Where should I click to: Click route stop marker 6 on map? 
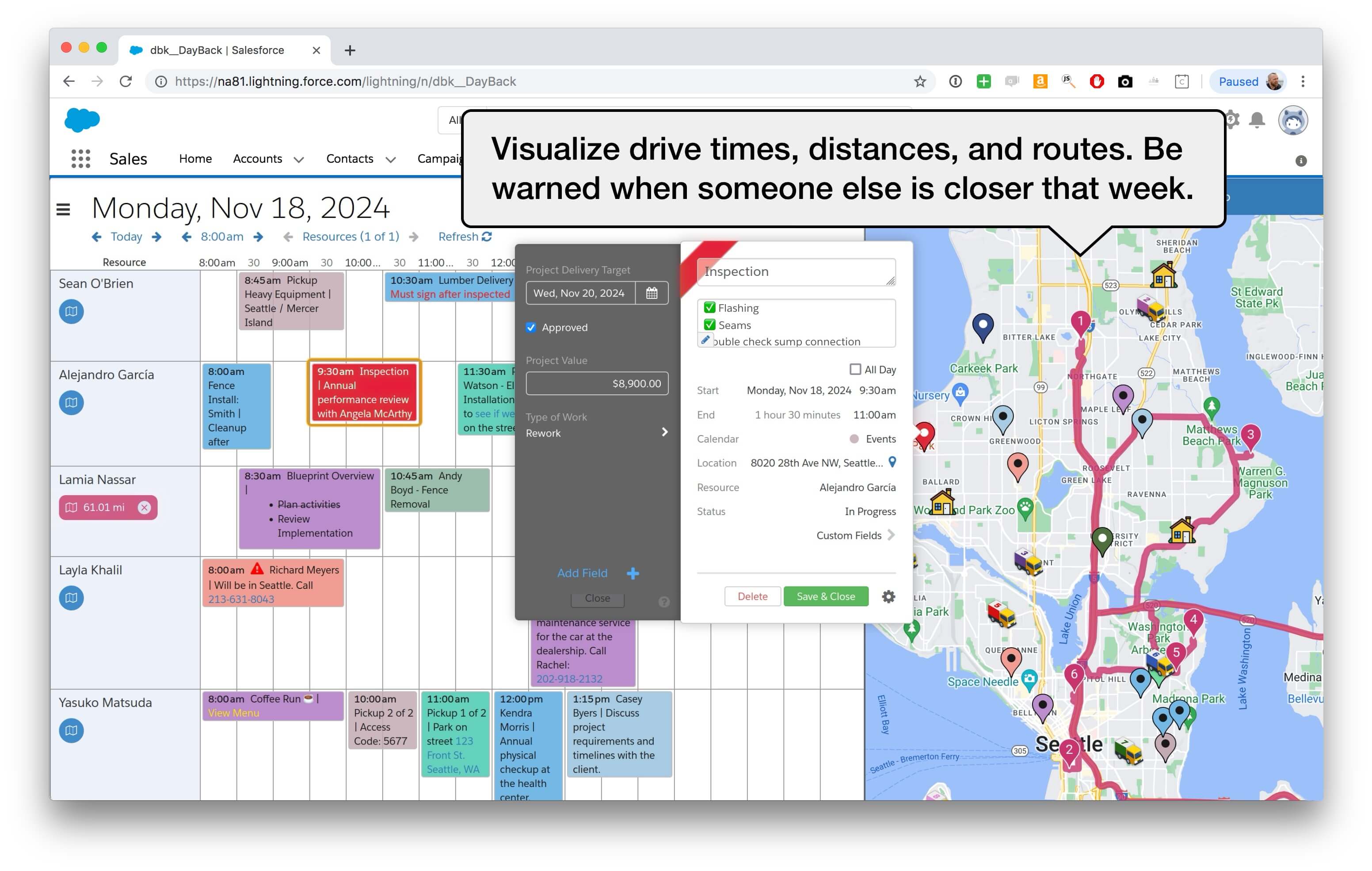click(1074, 676)
